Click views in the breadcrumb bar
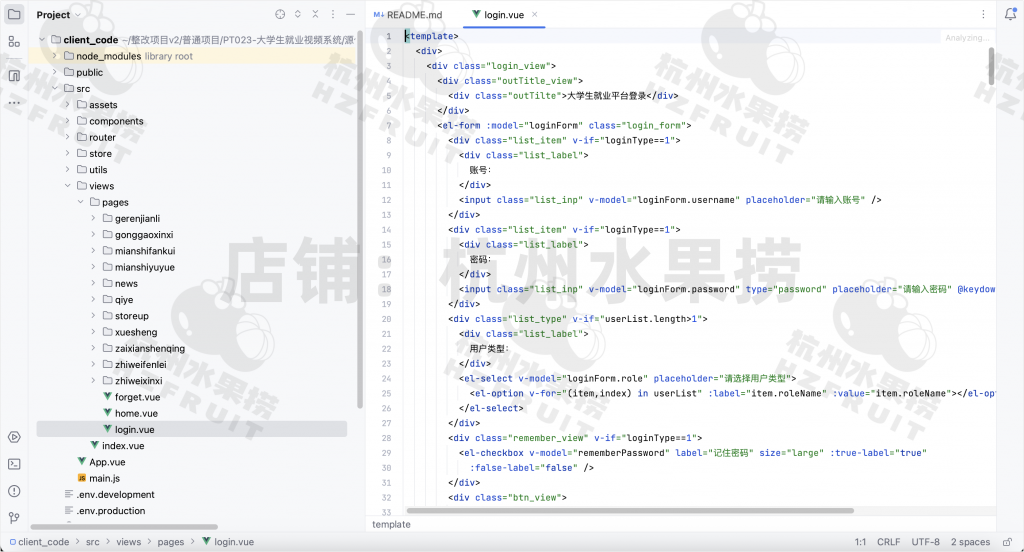1024x552 pixels. [129, 542]
